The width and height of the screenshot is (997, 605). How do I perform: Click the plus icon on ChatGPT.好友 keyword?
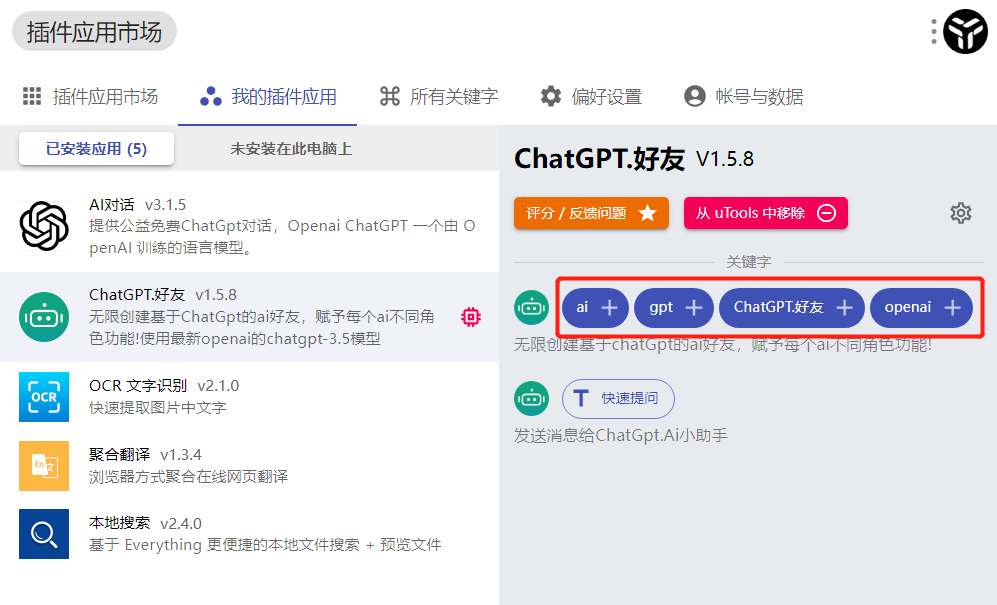point(844,308)
